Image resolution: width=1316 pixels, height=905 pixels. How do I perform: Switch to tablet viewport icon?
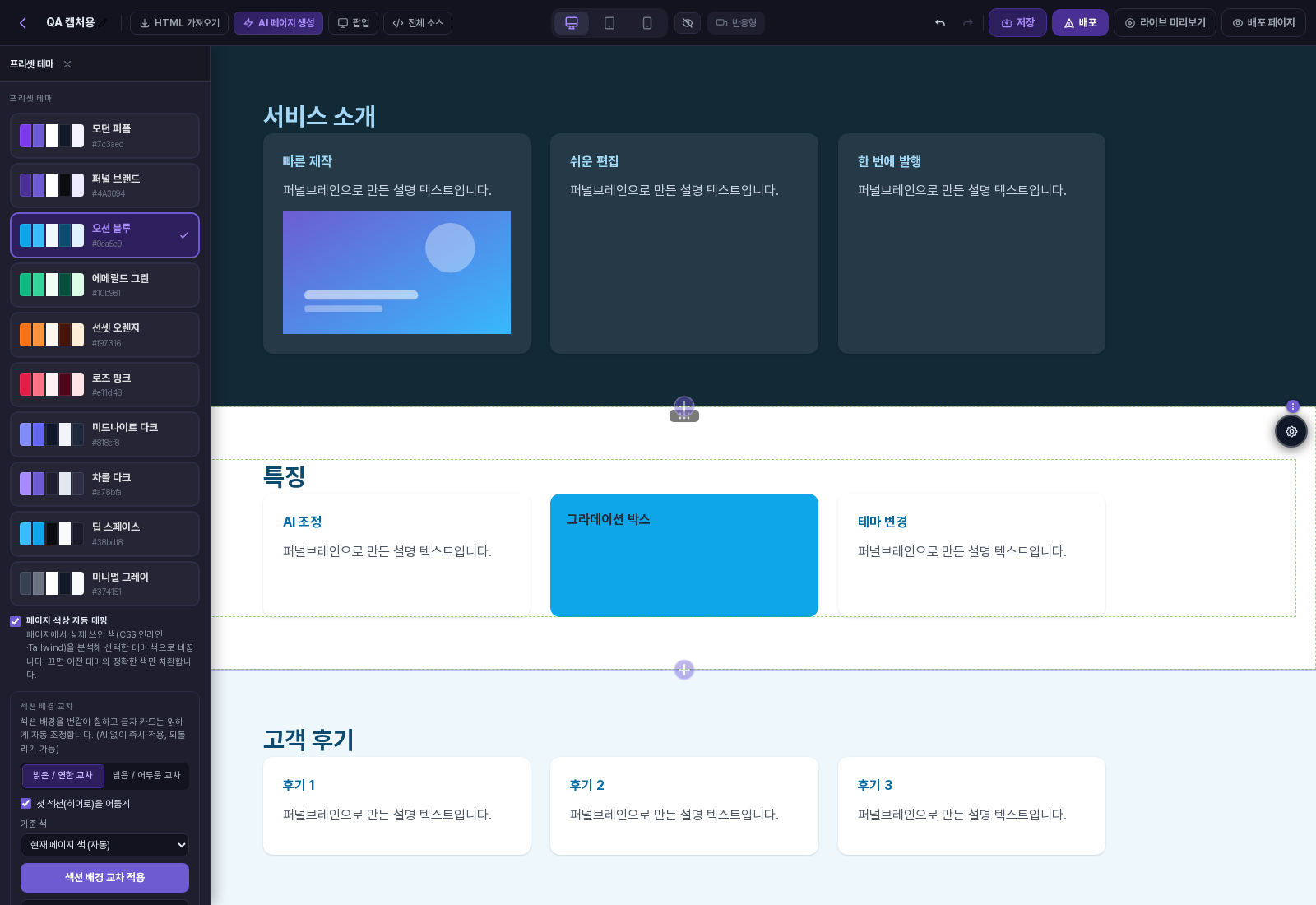point(609,23)
